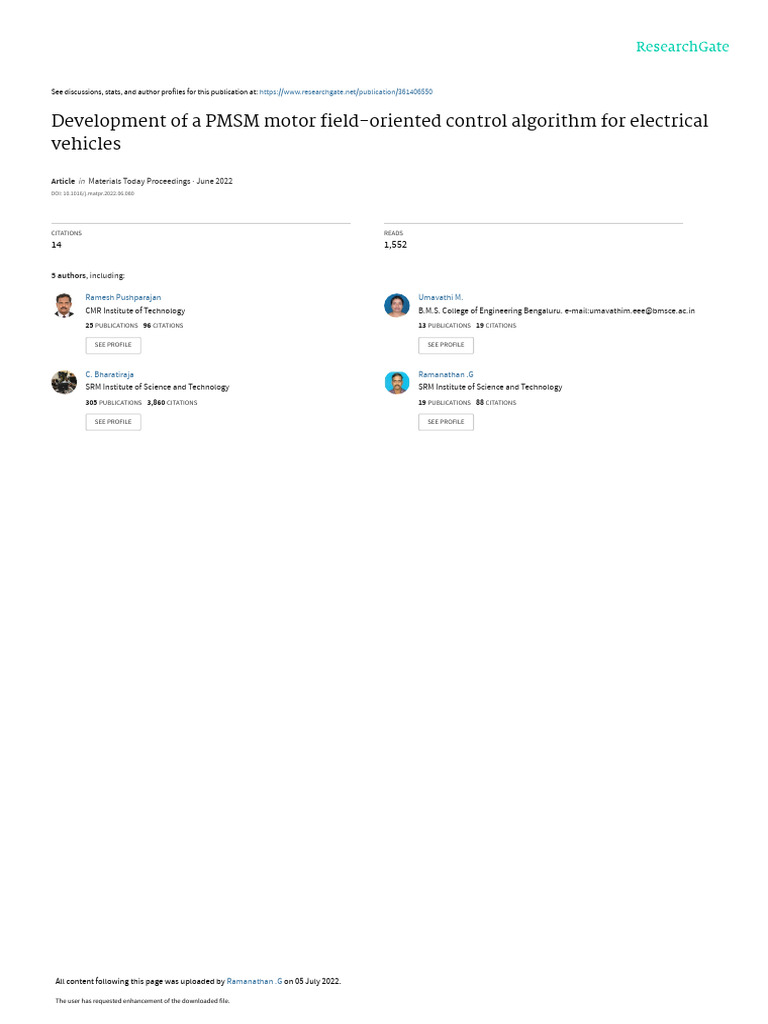Click Umavathi M.'s profile photo
This screenshot has height=1024, width=768.
click(x=396, y=306)
